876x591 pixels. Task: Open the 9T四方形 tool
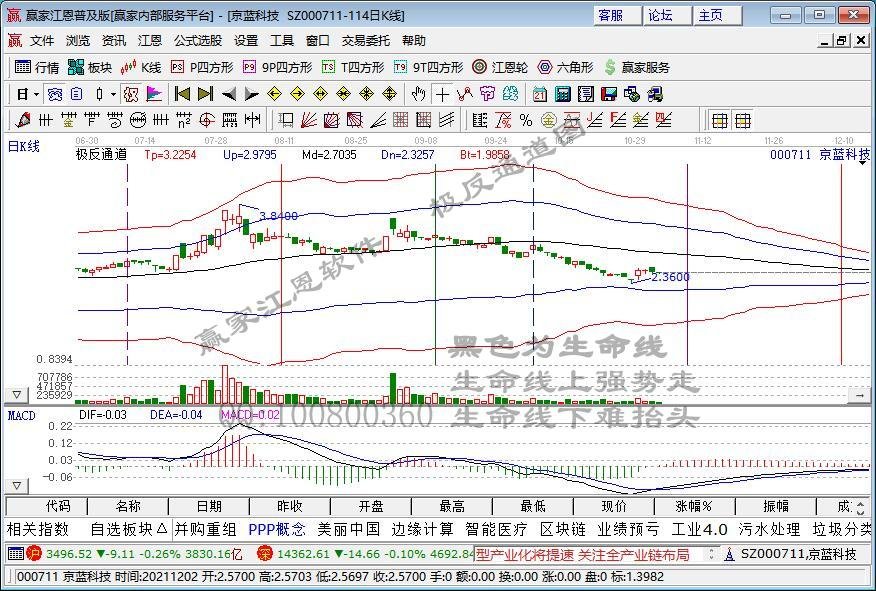pos(429,68)
